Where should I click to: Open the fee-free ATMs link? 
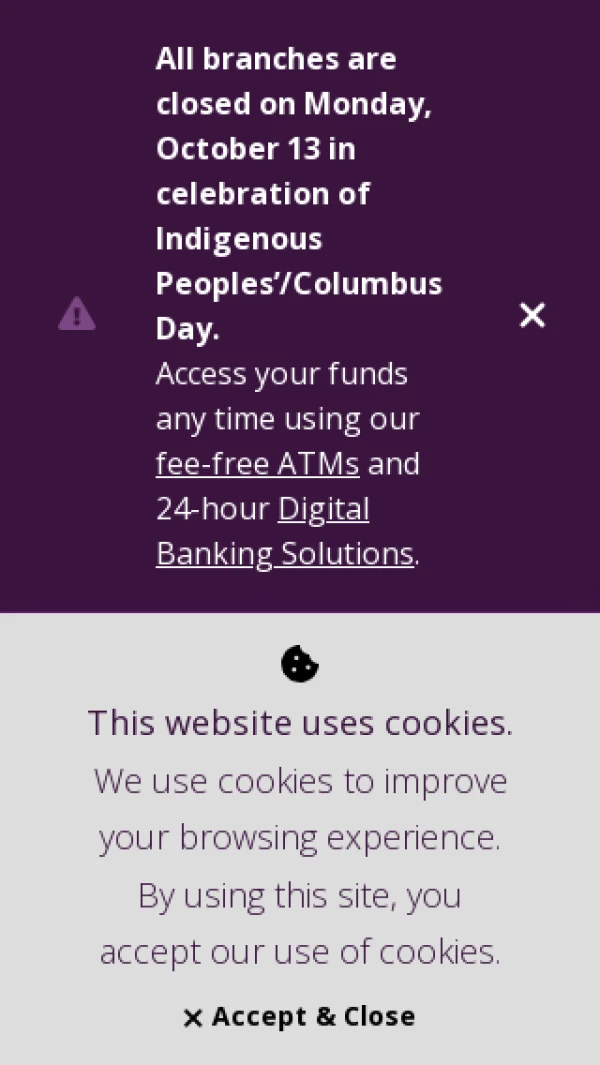point(257,464)
